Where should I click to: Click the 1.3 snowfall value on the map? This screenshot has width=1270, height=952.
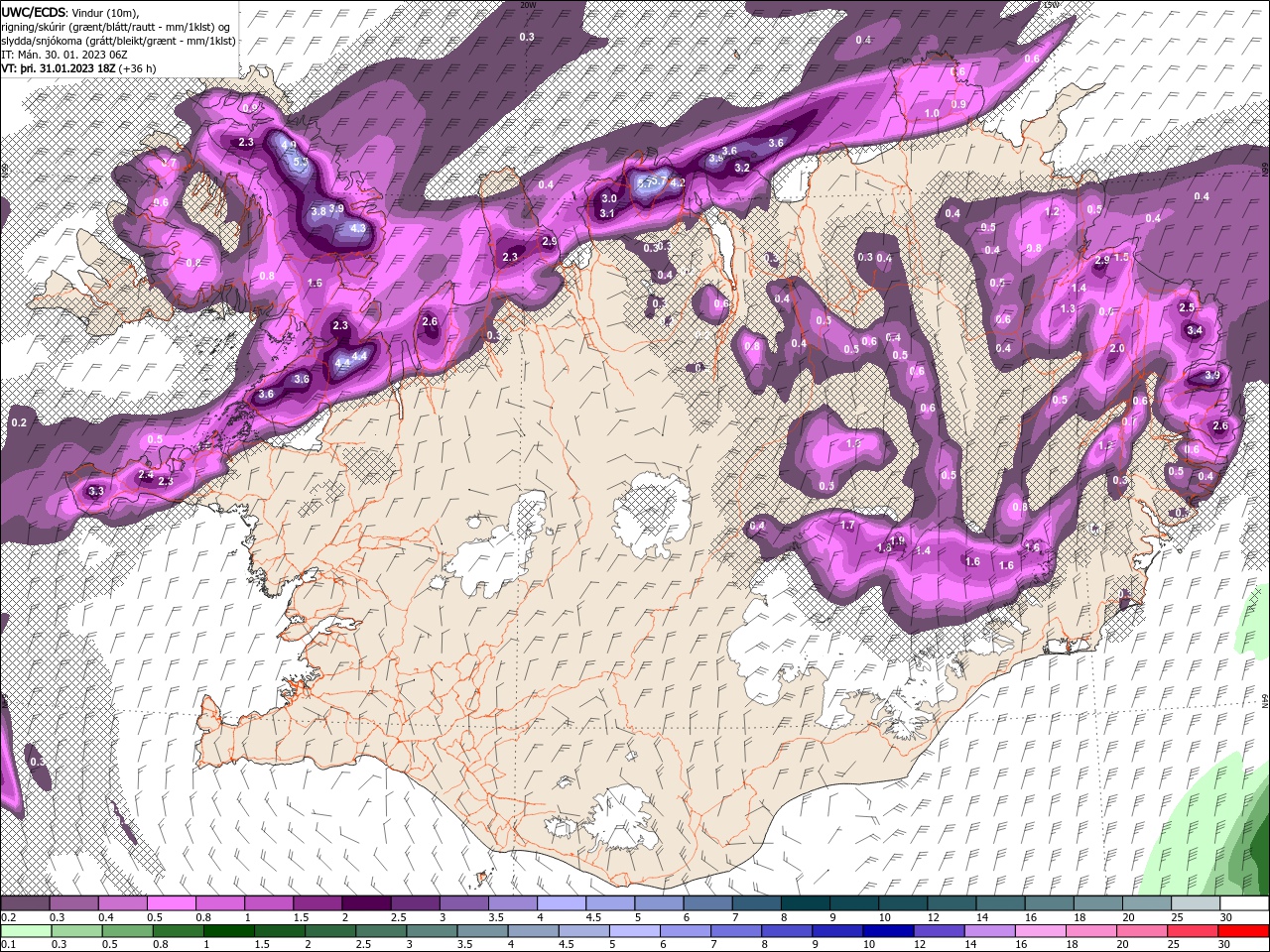(x=1068, y=308)
